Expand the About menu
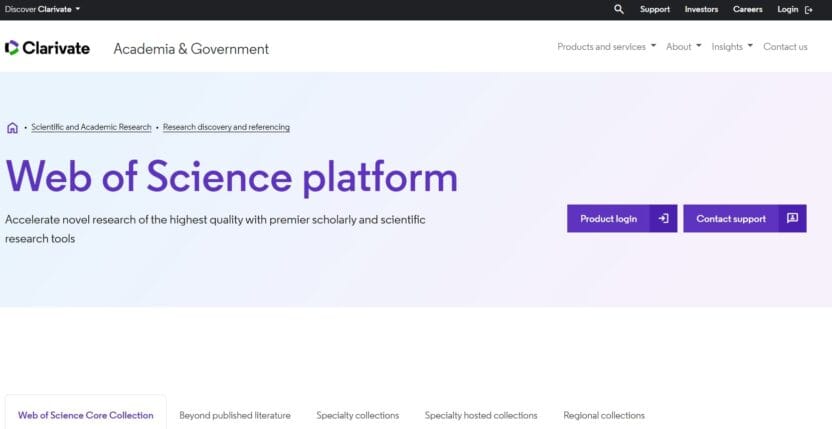 tap(683, 47)
